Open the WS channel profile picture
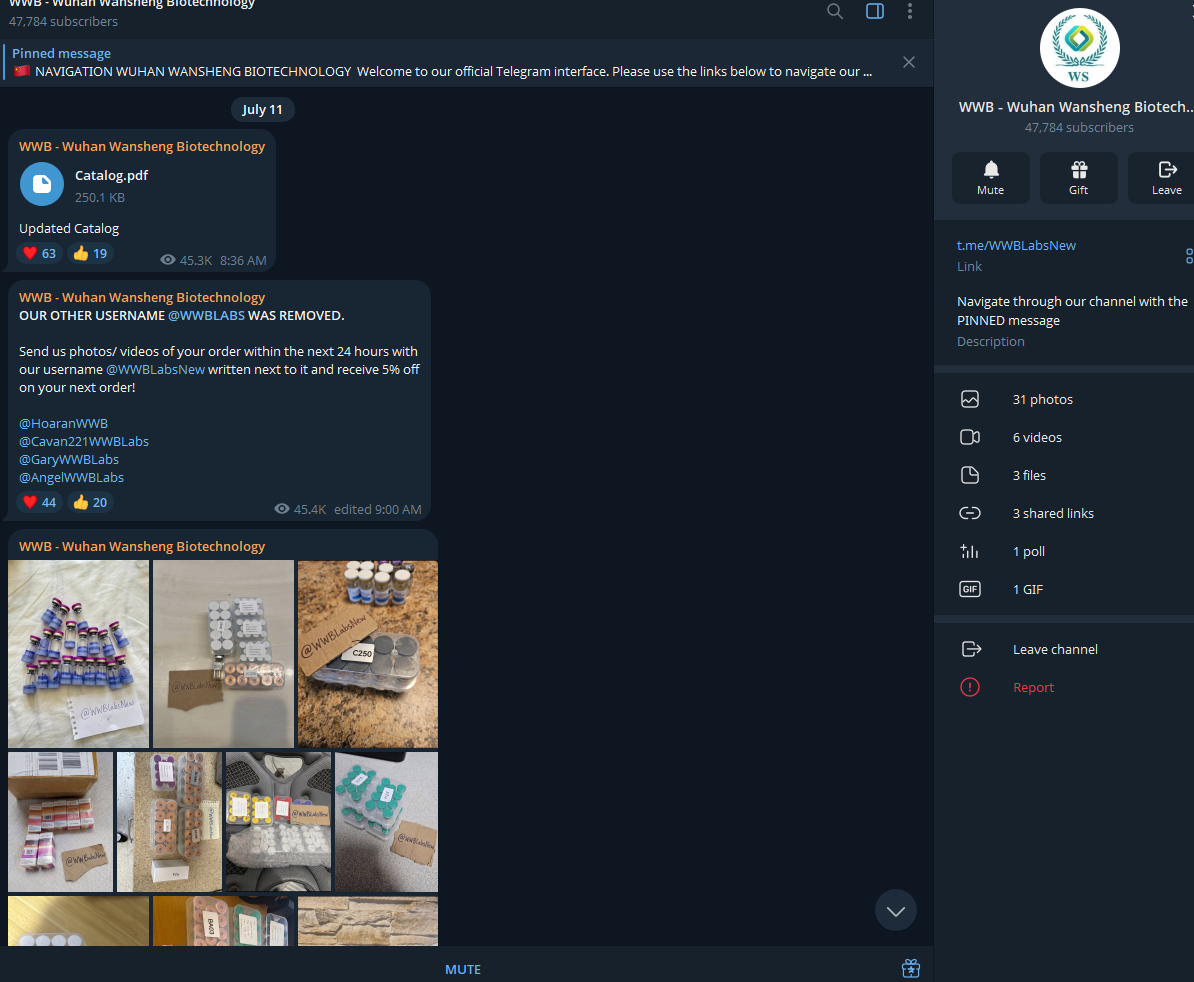Viewport: 1194px width, 982px height. (x=1079, y=48)
